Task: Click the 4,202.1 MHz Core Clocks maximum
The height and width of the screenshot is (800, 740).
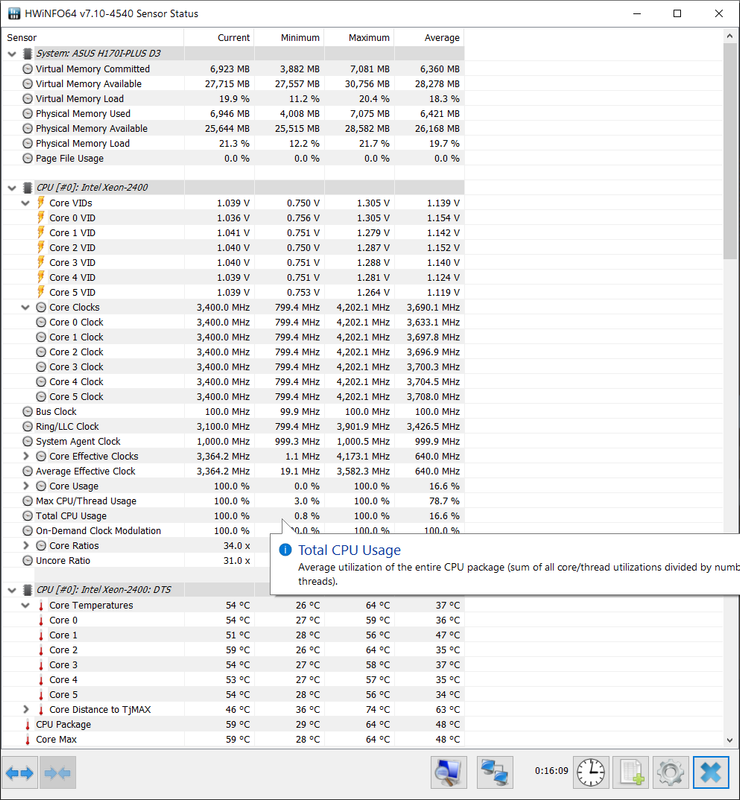Action: point(363,308)
